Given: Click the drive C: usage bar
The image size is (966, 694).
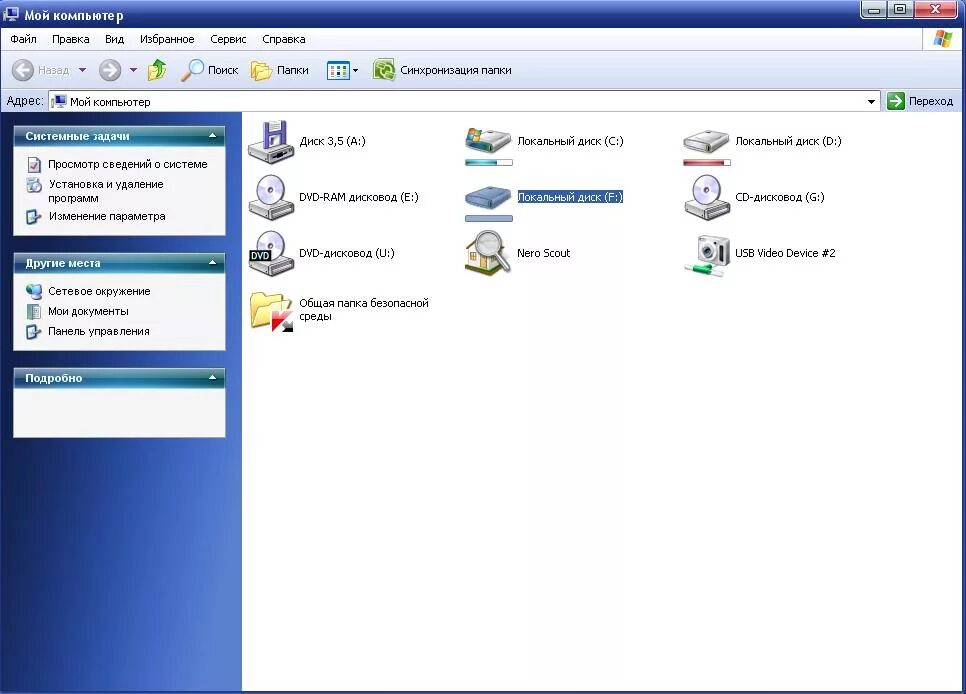Looking at the screenshot, I should tap(489, 163).
